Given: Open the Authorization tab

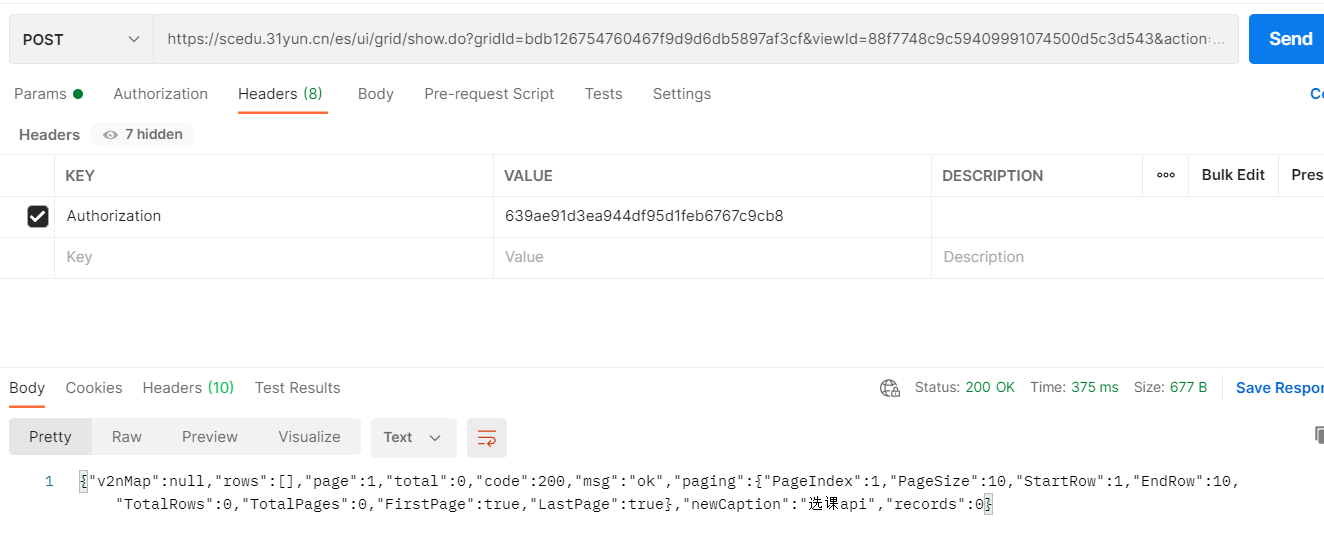Looking at the screenshot, I should (x=160, y=94).
